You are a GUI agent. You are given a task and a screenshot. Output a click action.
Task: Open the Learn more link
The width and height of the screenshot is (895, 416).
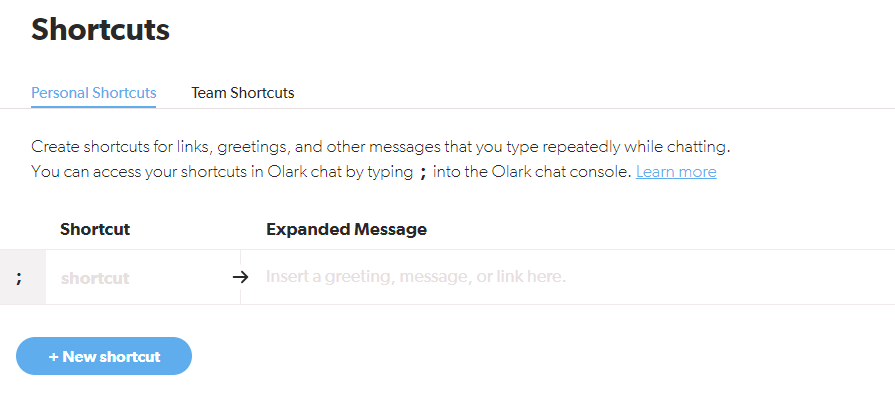coord(676,172)
